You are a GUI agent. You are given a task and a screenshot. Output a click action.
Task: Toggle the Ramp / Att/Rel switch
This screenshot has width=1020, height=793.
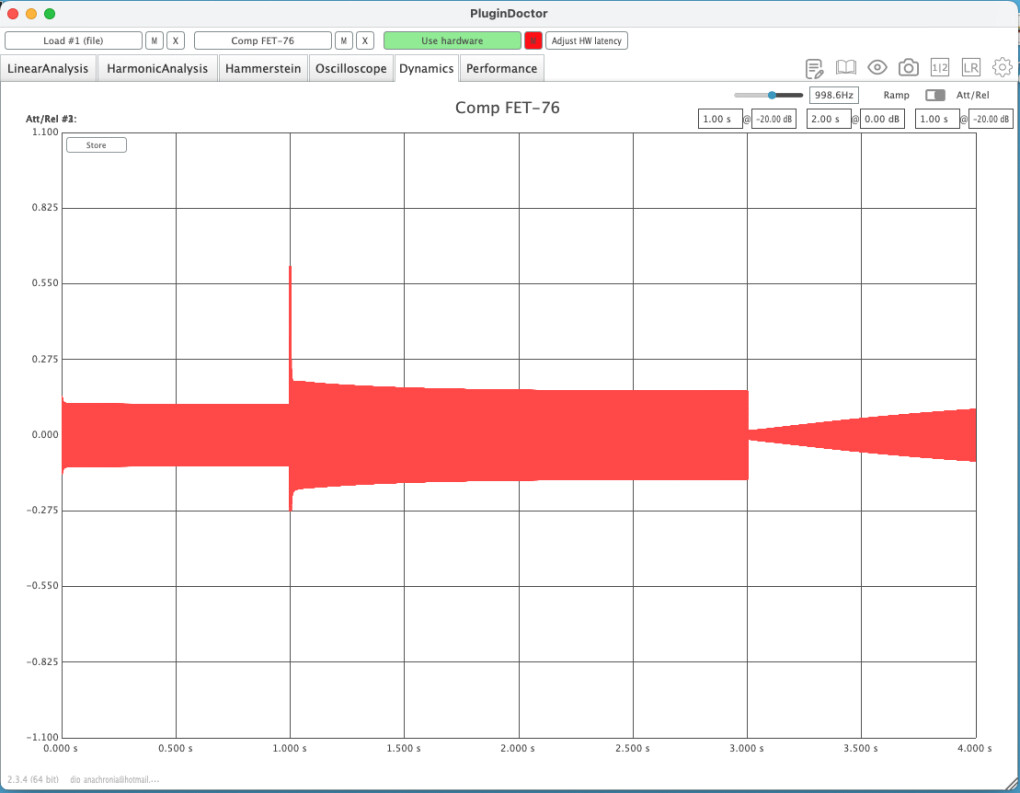coord(935,95)
